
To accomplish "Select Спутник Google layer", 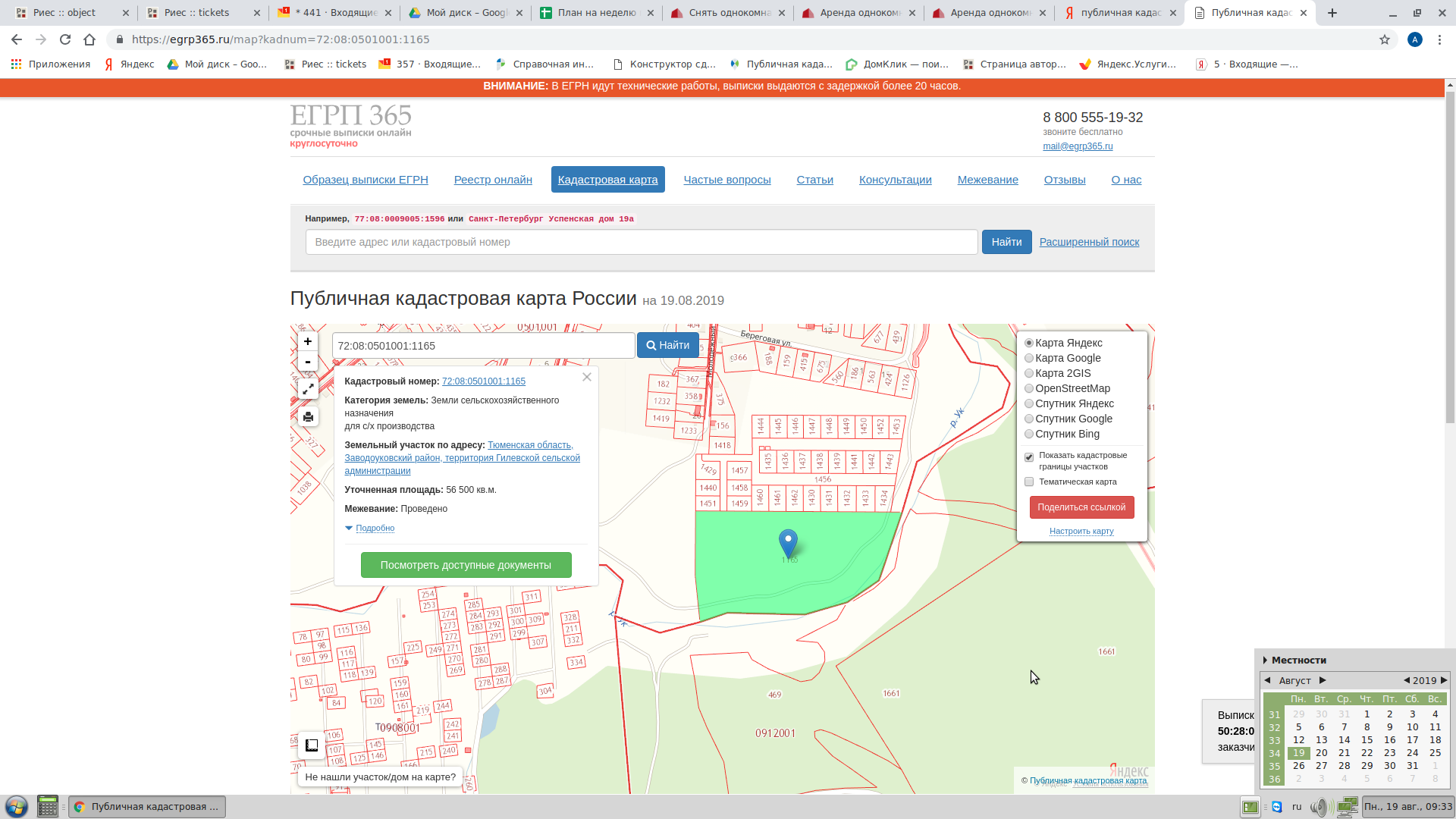I will (1029, 419).
